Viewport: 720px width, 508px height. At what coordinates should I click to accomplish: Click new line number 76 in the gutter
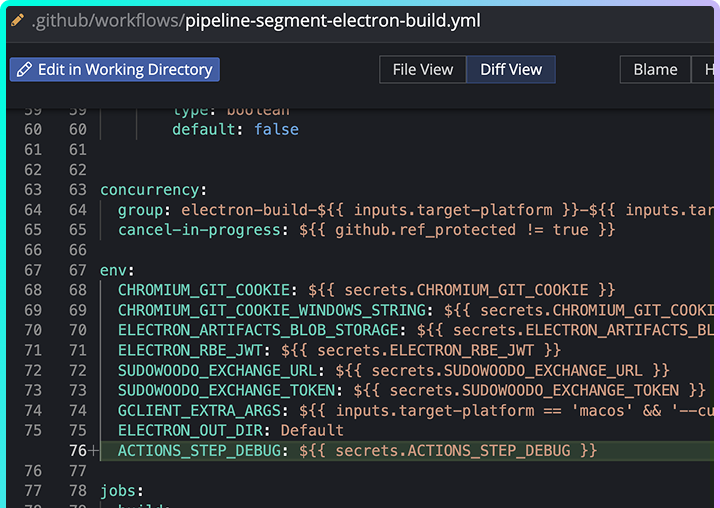(x=76, y=451)
